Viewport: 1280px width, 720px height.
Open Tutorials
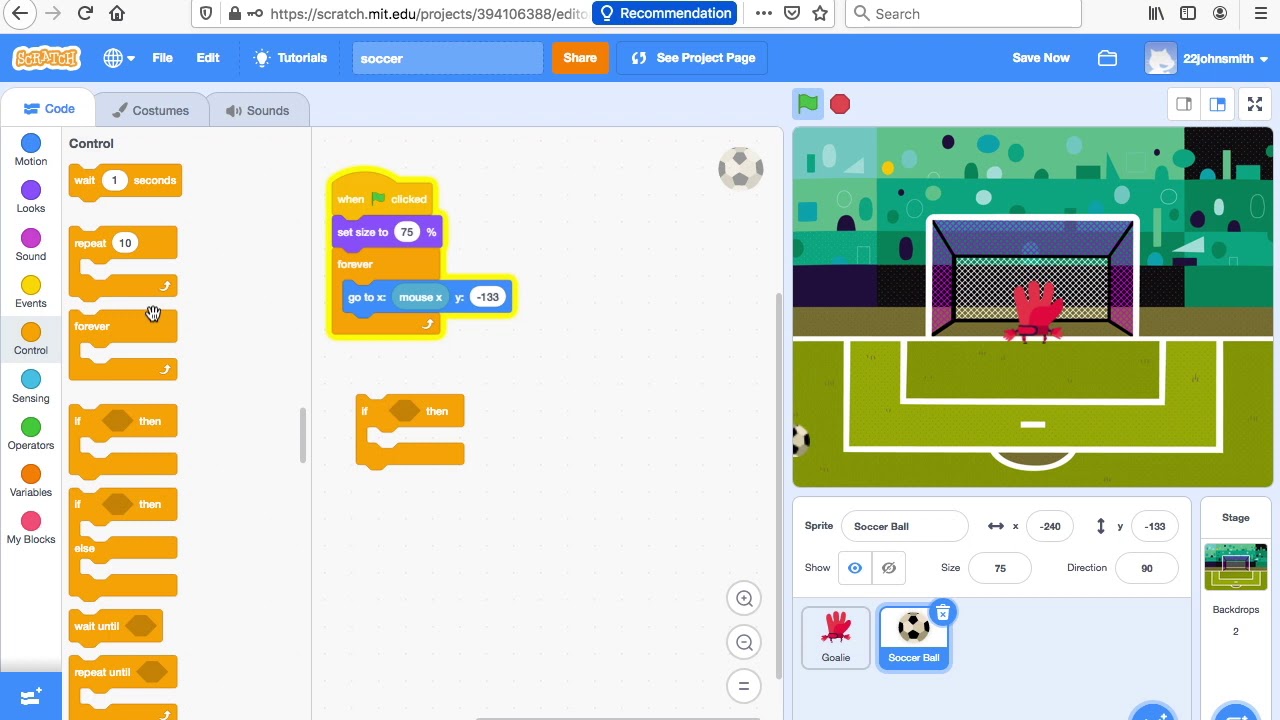click(291, 58)
